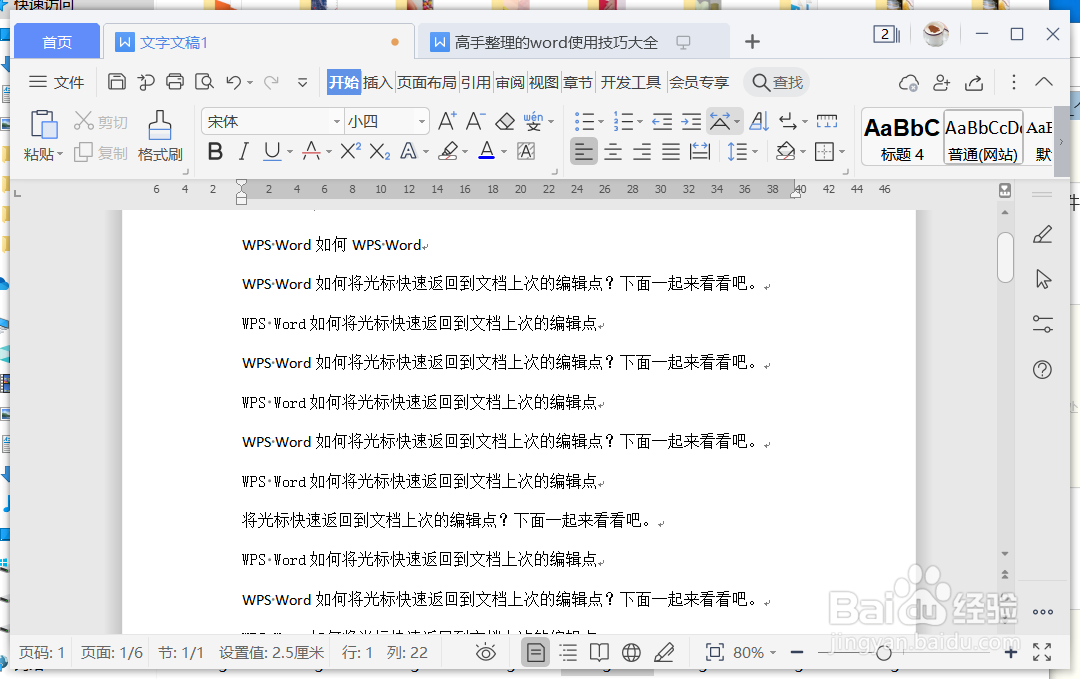Click the cloud sync icon
This screenshot has width=1080, height=679.
click(x=908, y=83)
